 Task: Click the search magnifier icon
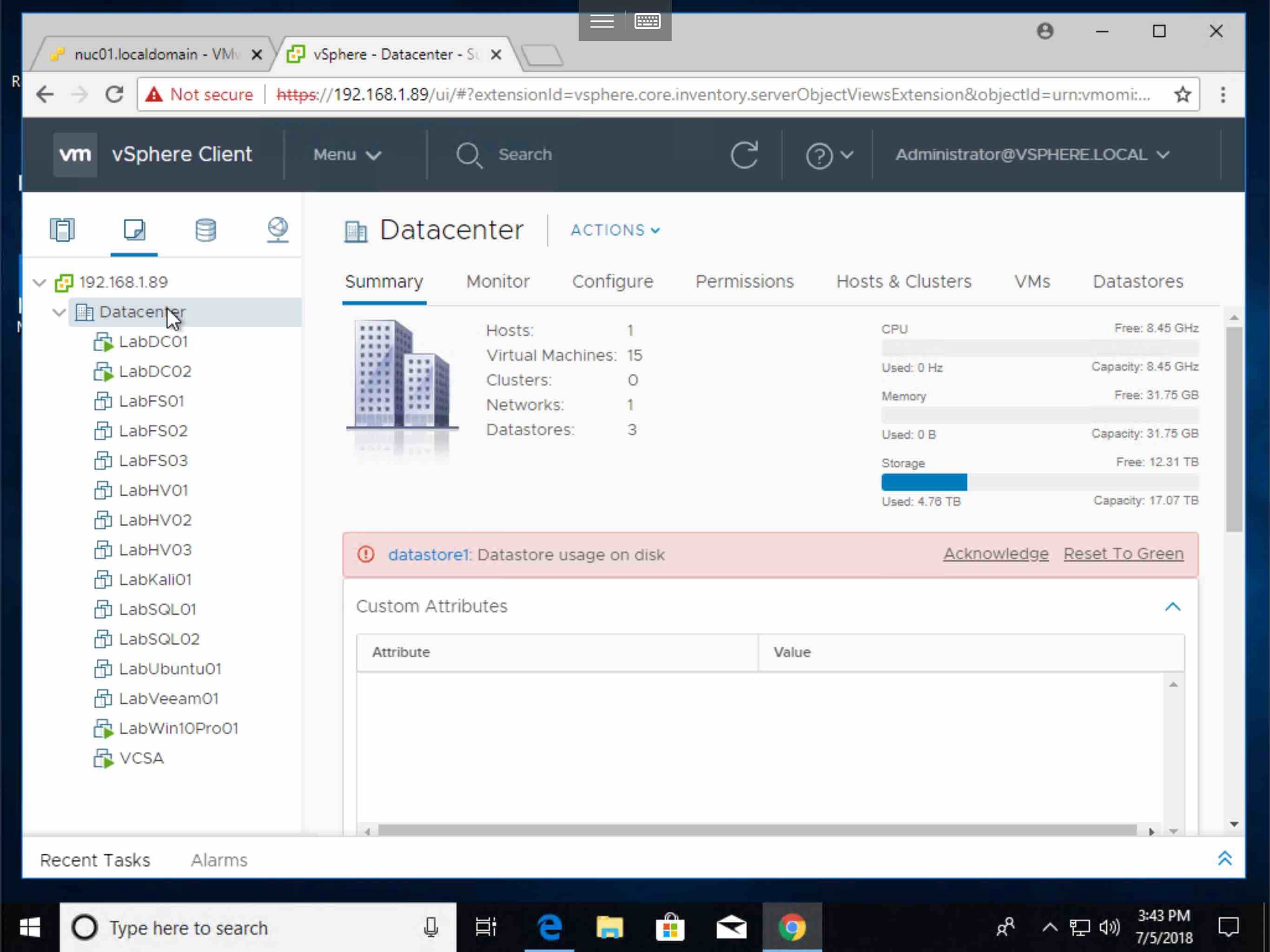coord(469,155)
